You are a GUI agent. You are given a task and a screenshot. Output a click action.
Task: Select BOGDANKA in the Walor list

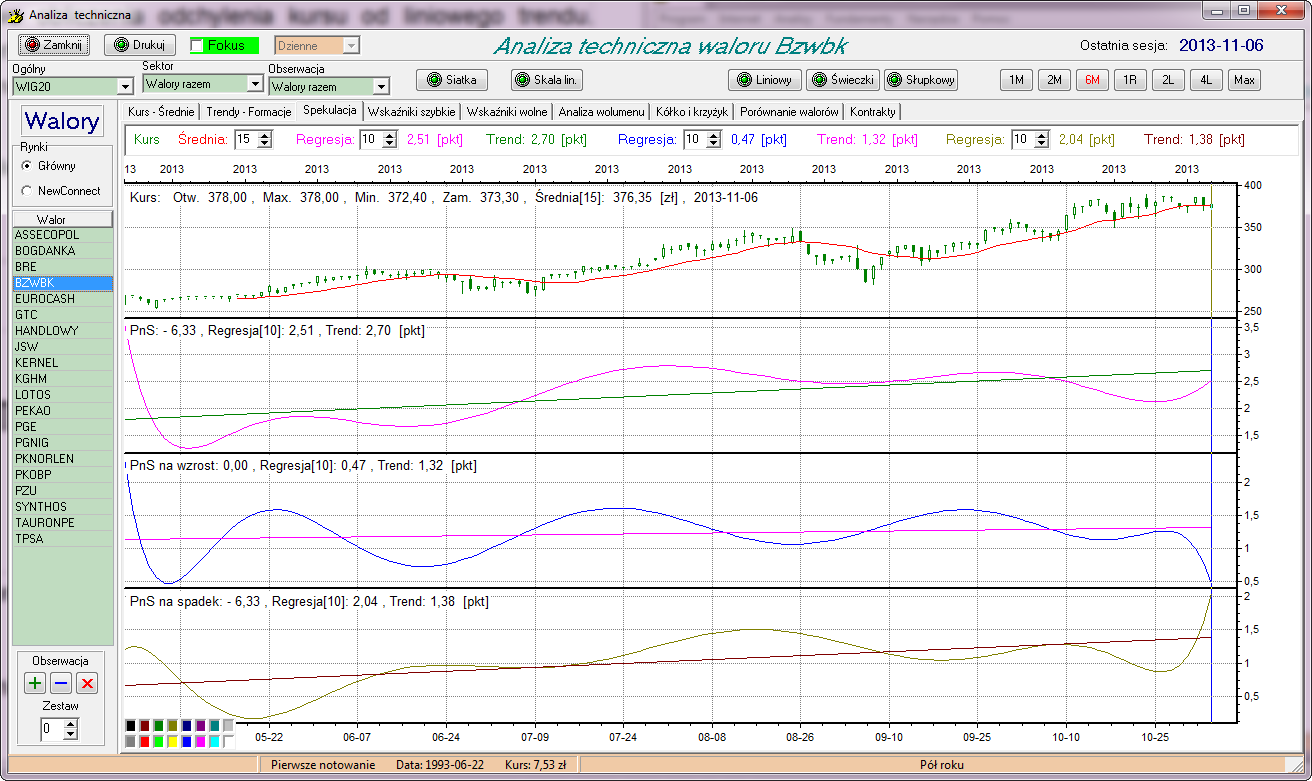[x=63, y=251]
